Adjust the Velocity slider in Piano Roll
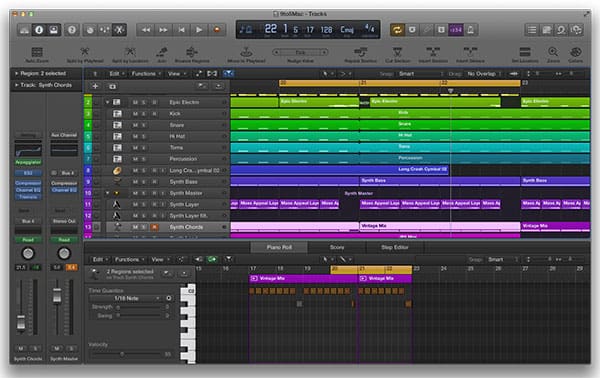This screenshot has width=600, height=378. coord(122,354)
